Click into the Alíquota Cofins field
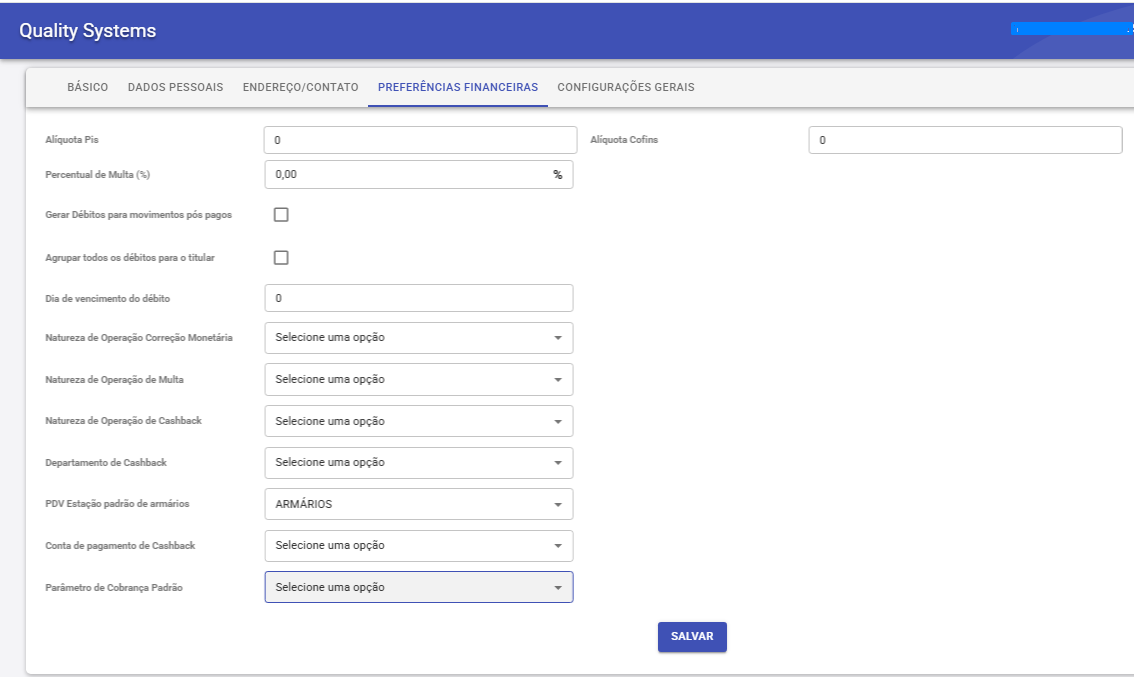1134x677 pixels. coord(964,140)
